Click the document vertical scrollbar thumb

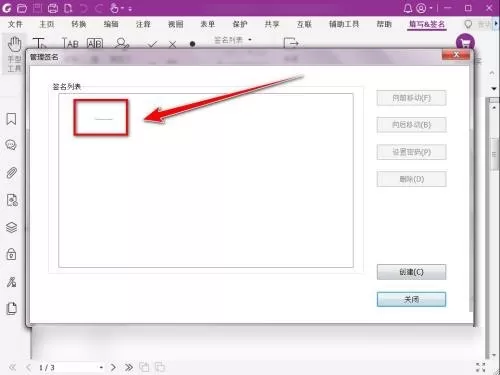click(x=495, y=154)
